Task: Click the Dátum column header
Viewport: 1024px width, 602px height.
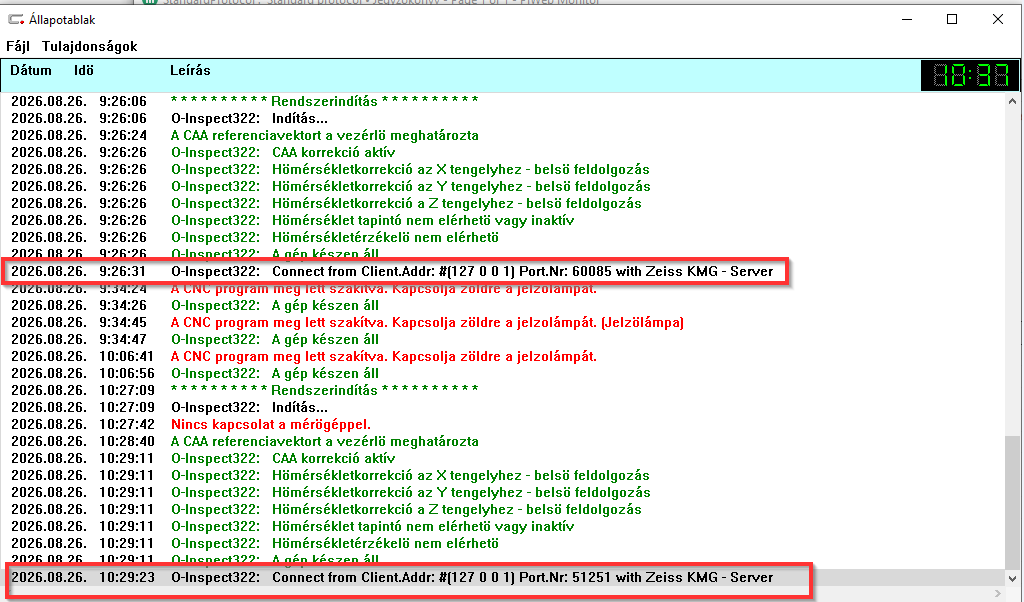Action: [x=31, y=71]
